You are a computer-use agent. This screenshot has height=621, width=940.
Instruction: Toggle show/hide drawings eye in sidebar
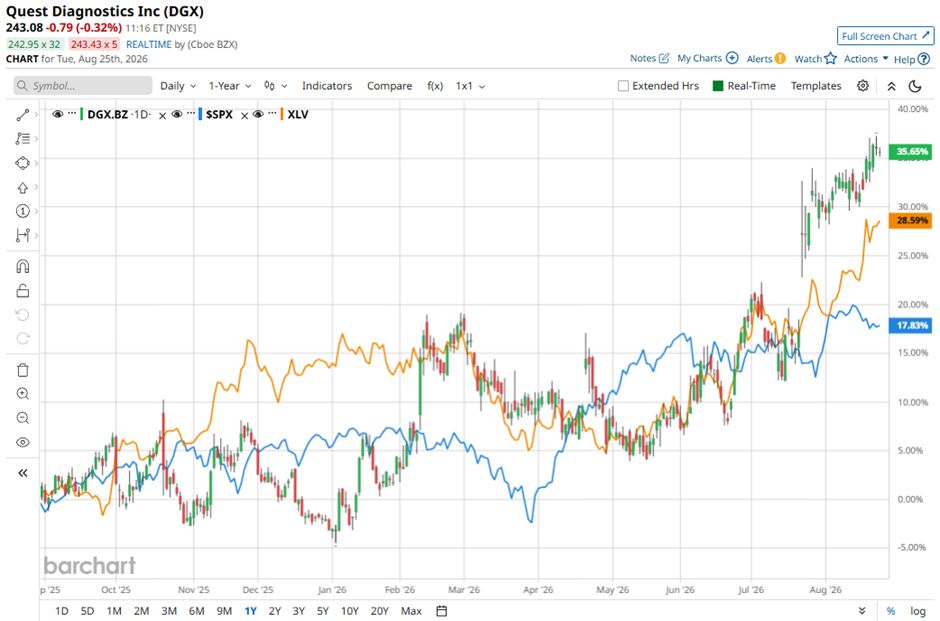(x=23, y=442)
